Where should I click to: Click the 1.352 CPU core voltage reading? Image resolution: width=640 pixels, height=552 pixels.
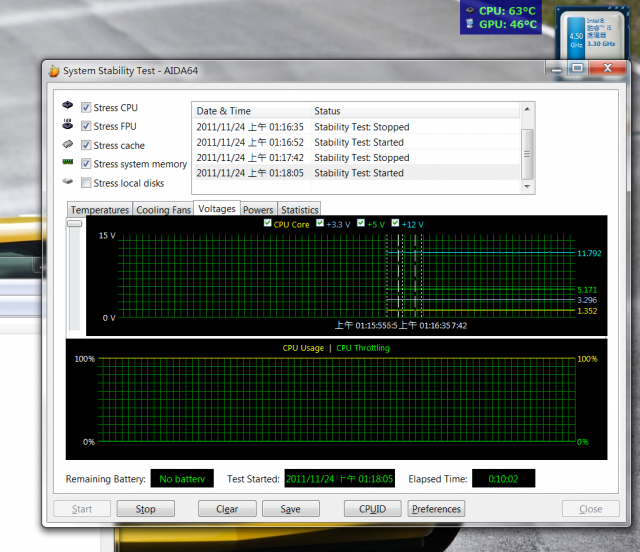point(587,311)
